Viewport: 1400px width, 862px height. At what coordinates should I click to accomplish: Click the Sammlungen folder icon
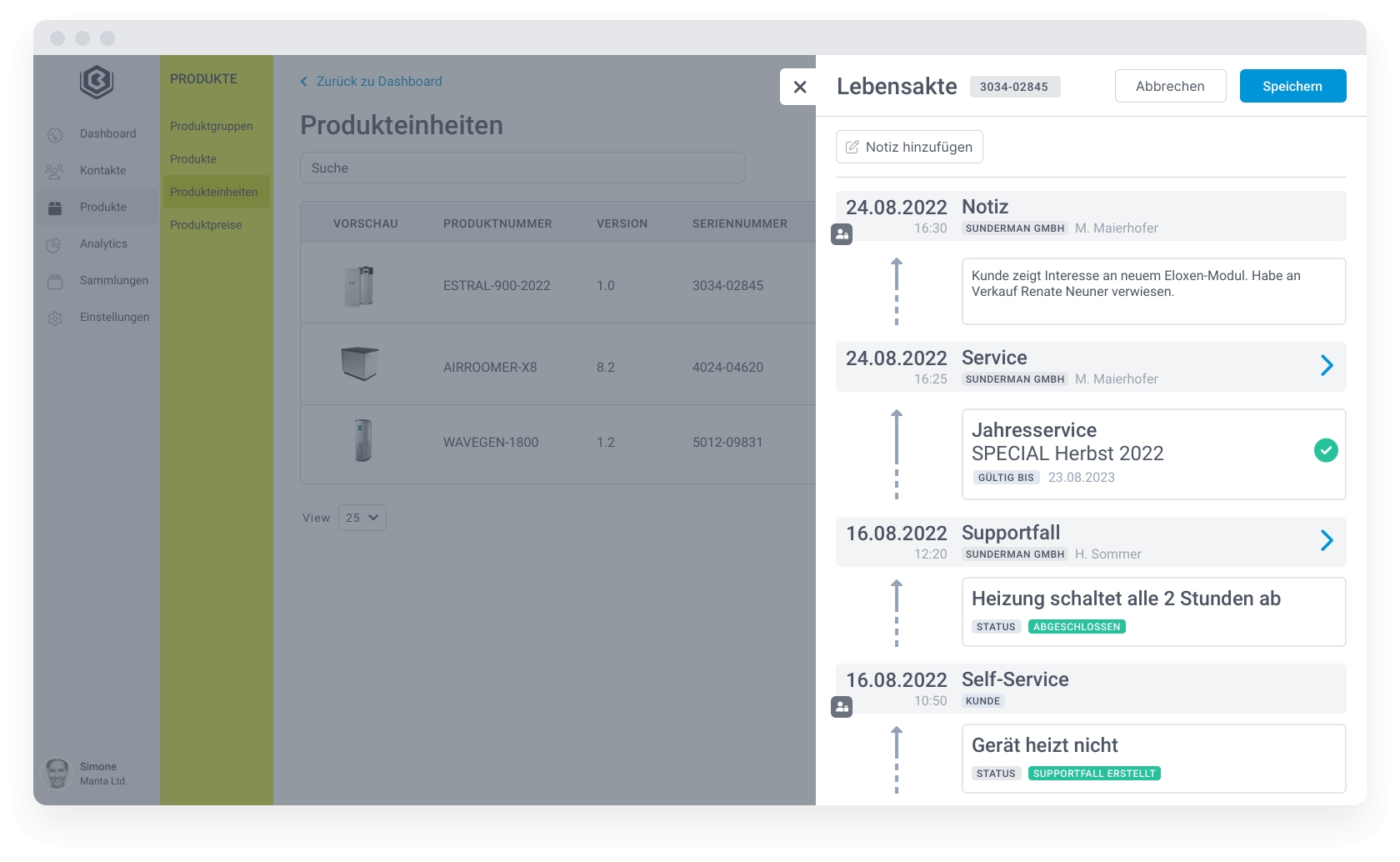coord(55,281)
